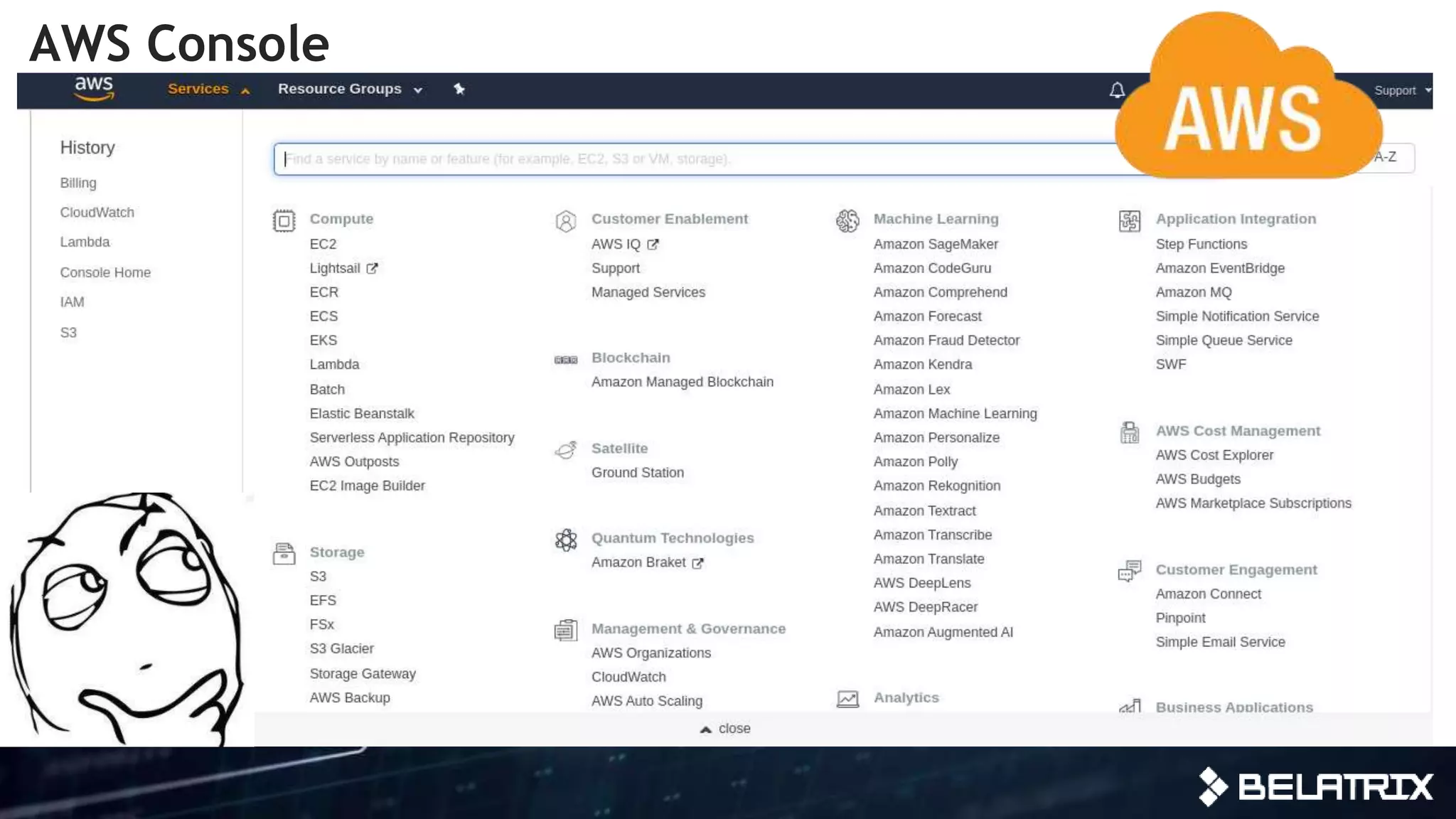
Task: Open Simple Notification Service
Action: pos(1237,316)
